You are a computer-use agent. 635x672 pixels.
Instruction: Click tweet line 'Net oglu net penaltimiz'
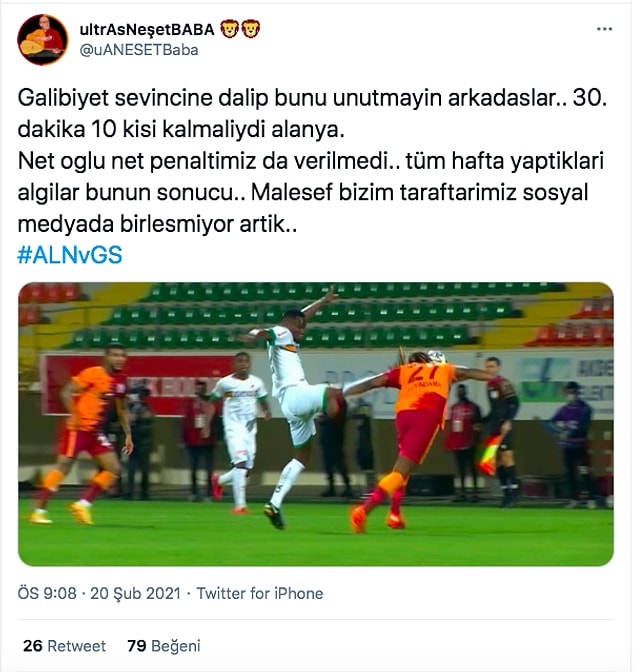(311, 161)
